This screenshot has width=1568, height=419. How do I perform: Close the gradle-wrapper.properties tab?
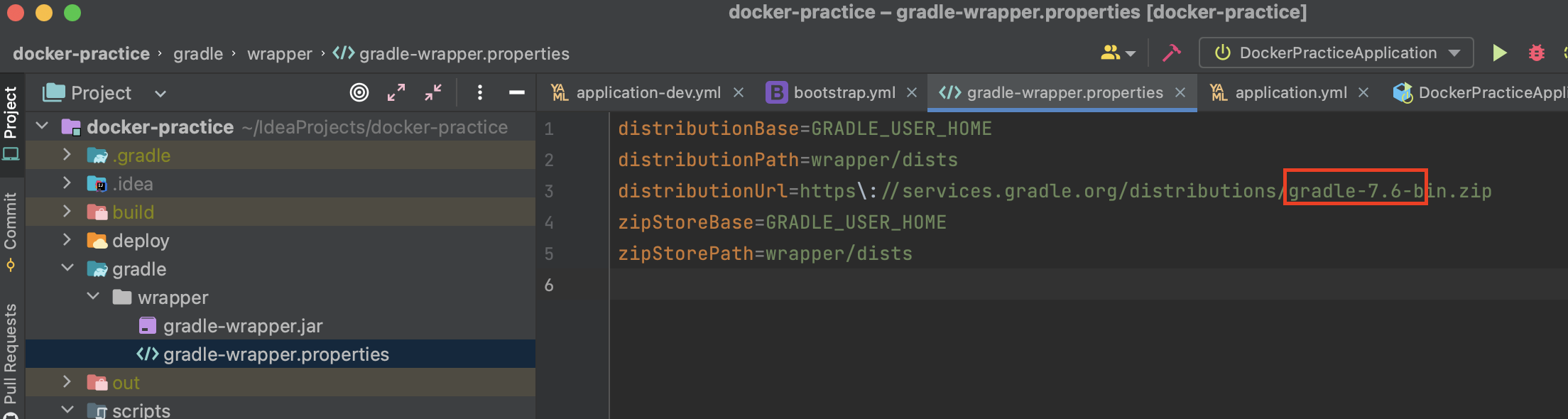1180,93
